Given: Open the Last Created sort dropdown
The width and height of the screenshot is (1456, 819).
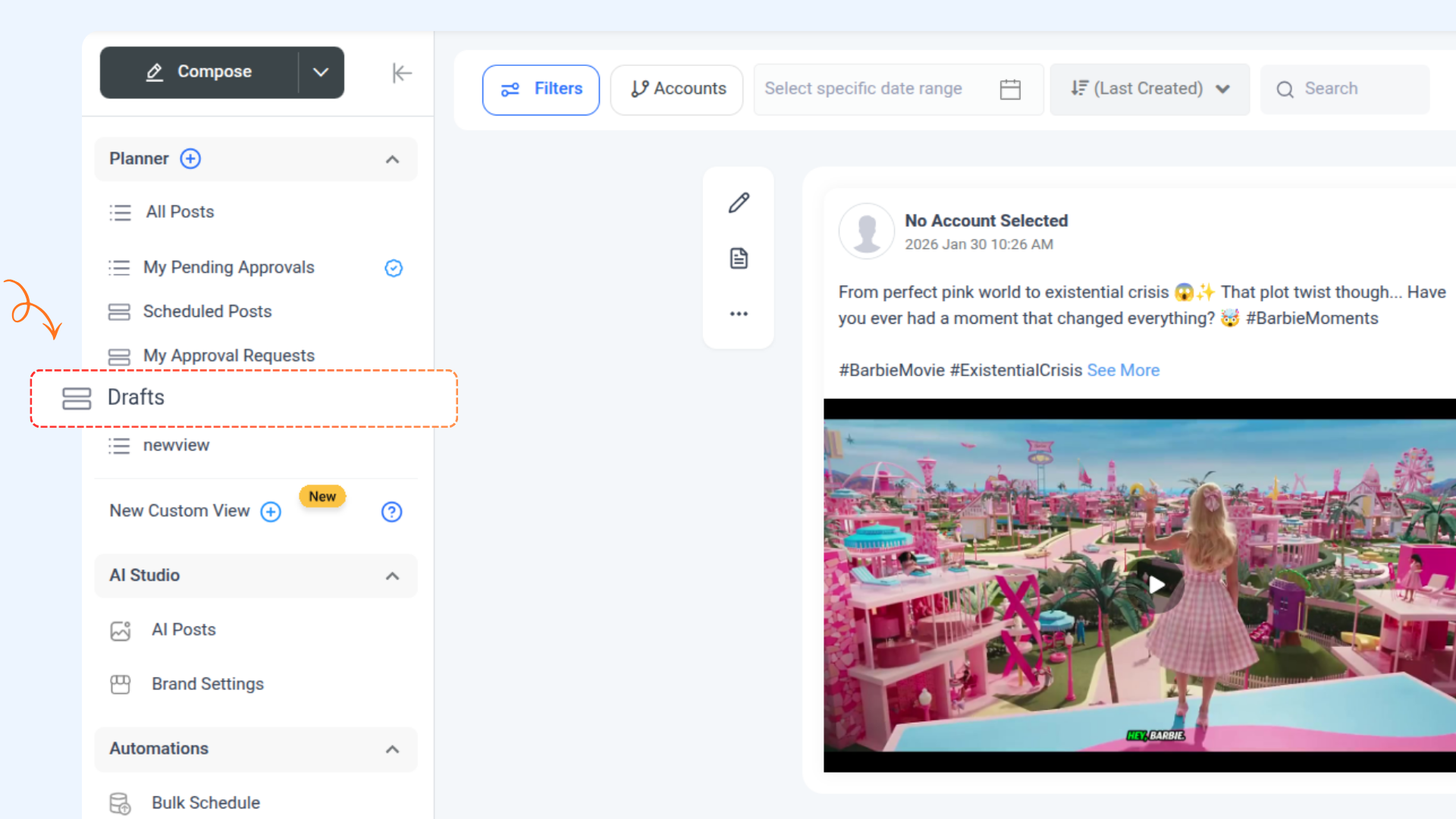Looking at the screenshot, I should pos(1149,89).
